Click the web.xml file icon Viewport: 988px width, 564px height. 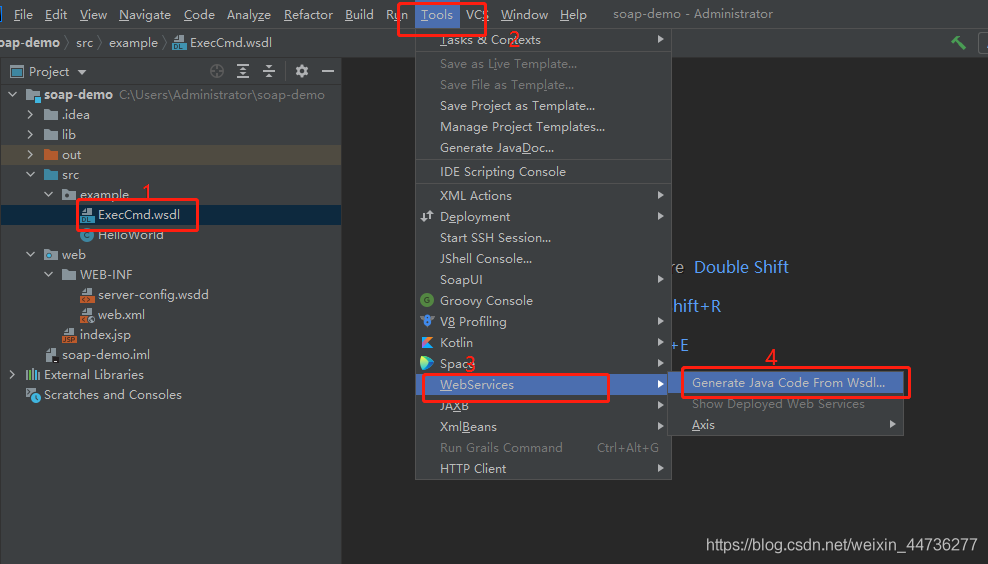pyautogui.click(x=87, y=315)
